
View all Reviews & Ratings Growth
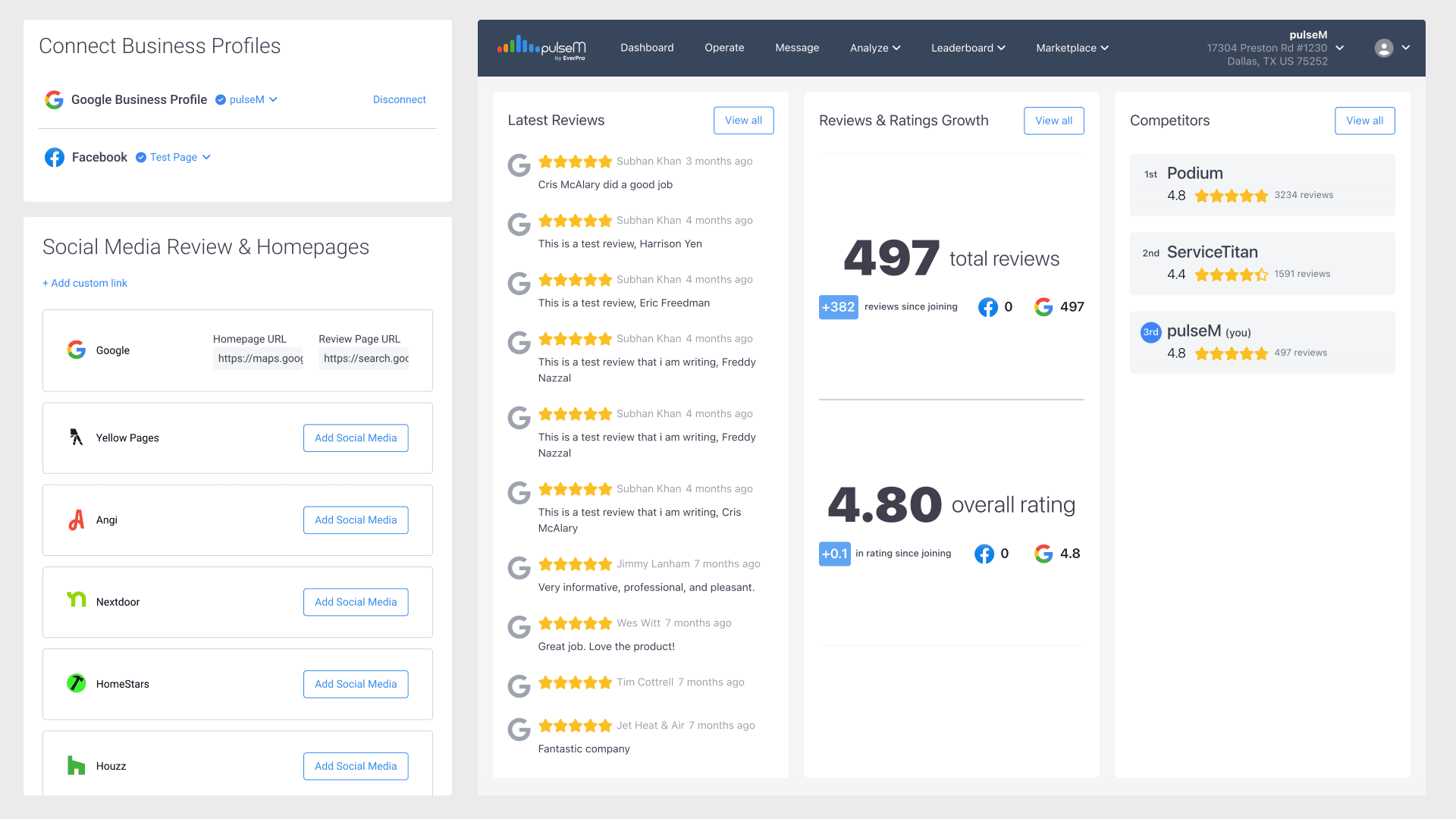(1054, 121)
